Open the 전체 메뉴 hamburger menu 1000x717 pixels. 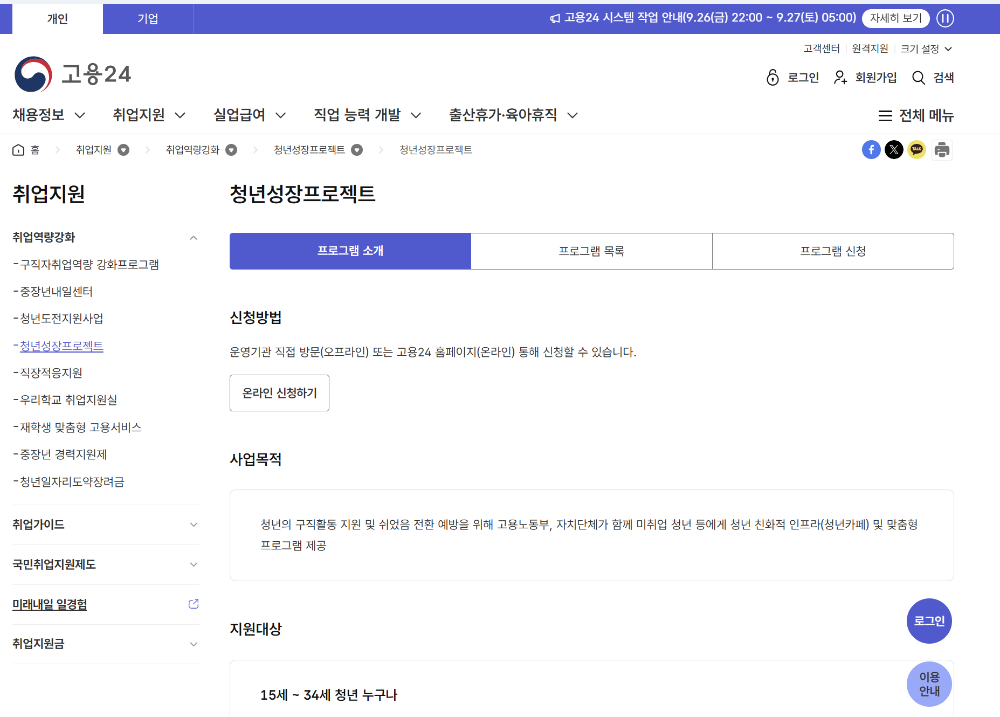915,115
